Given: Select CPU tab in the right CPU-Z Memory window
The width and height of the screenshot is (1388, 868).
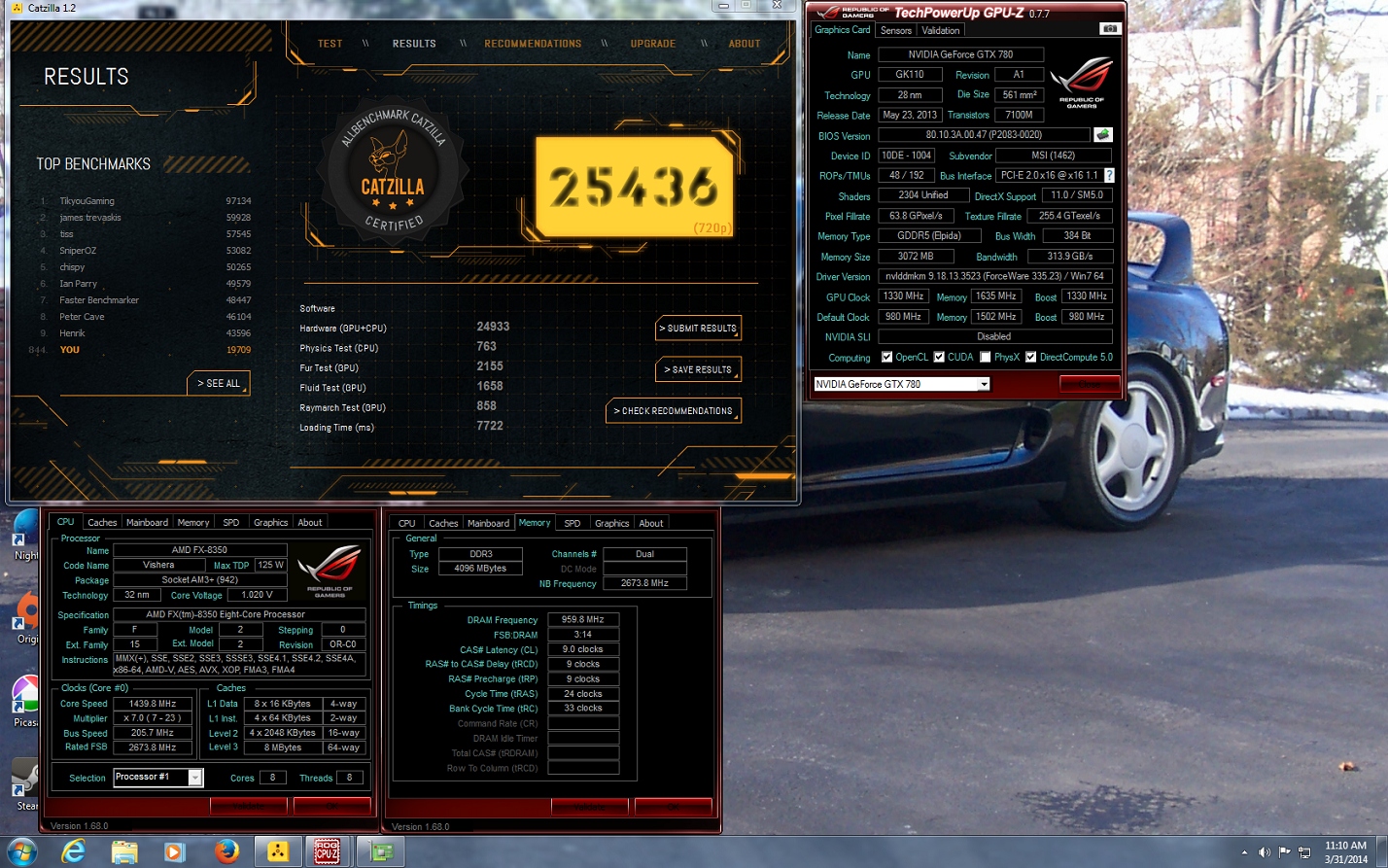Looking at the screenshot, I should coord(406,523).
